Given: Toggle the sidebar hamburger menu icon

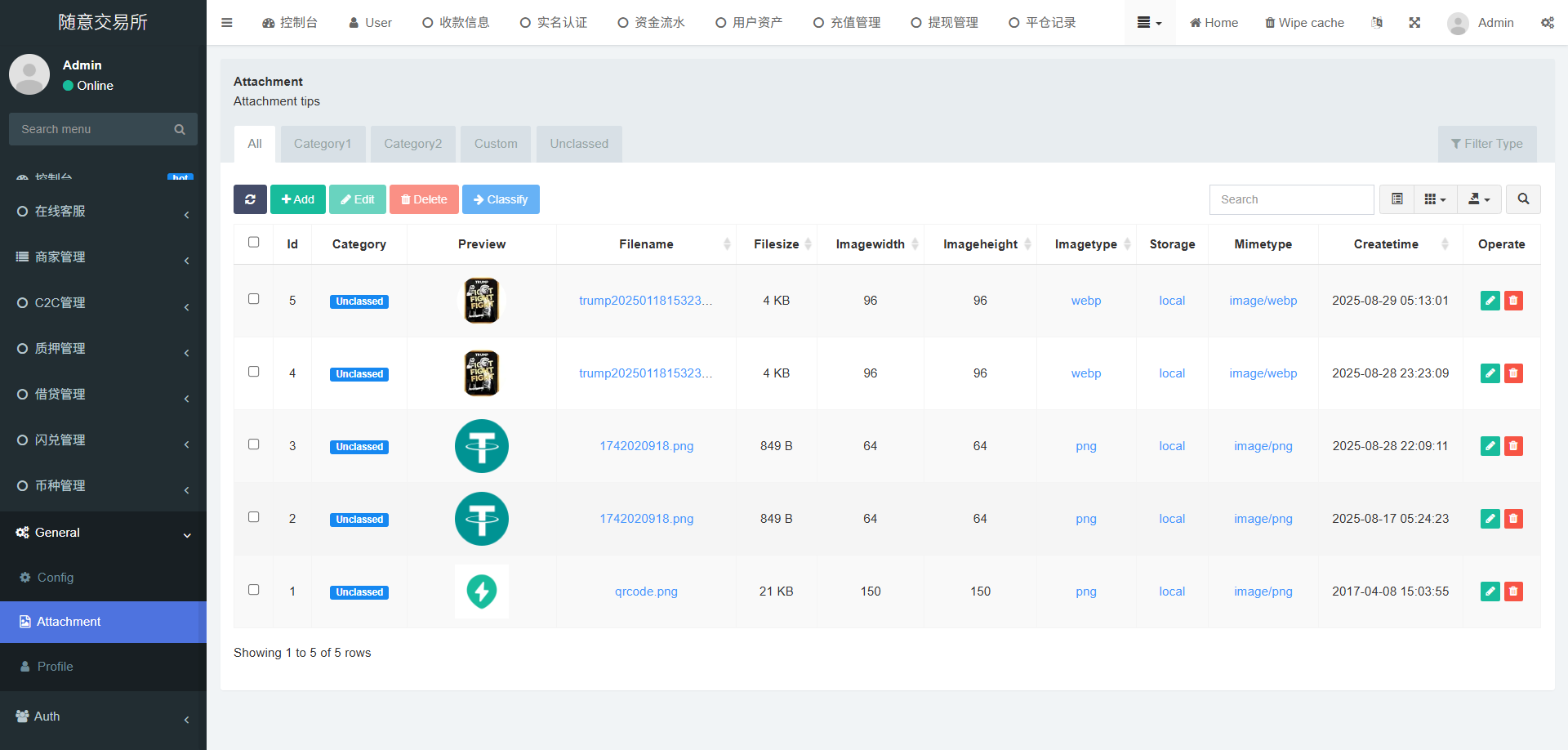Looking at the screenshot, I should coord(227,23).
